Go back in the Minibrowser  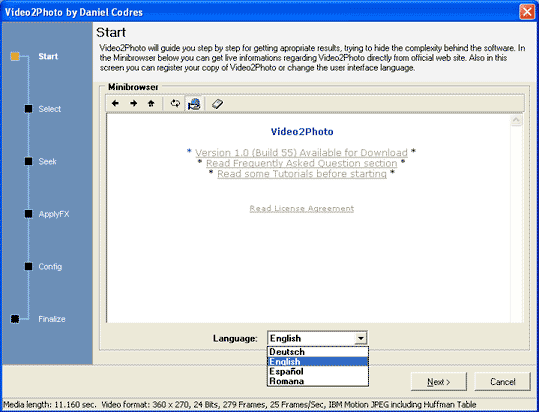coord(116,103)
